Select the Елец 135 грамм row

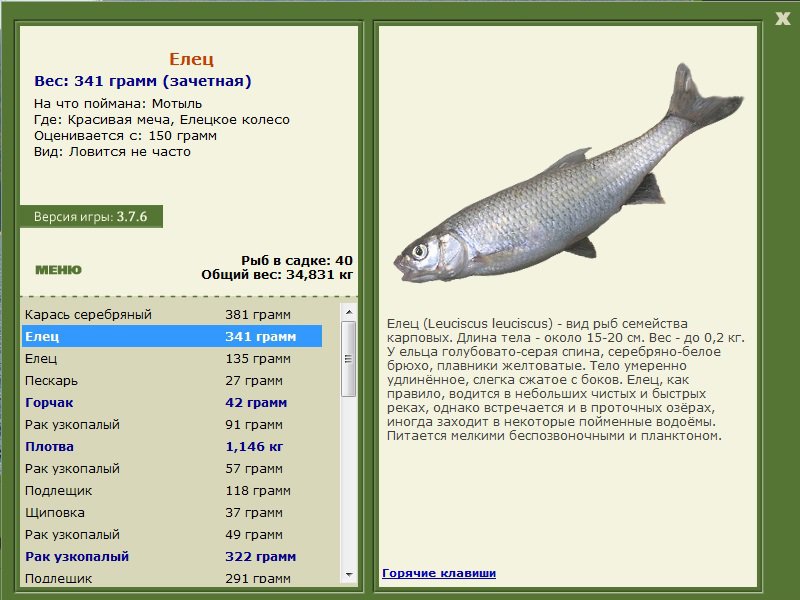click(x=172, y=358)
